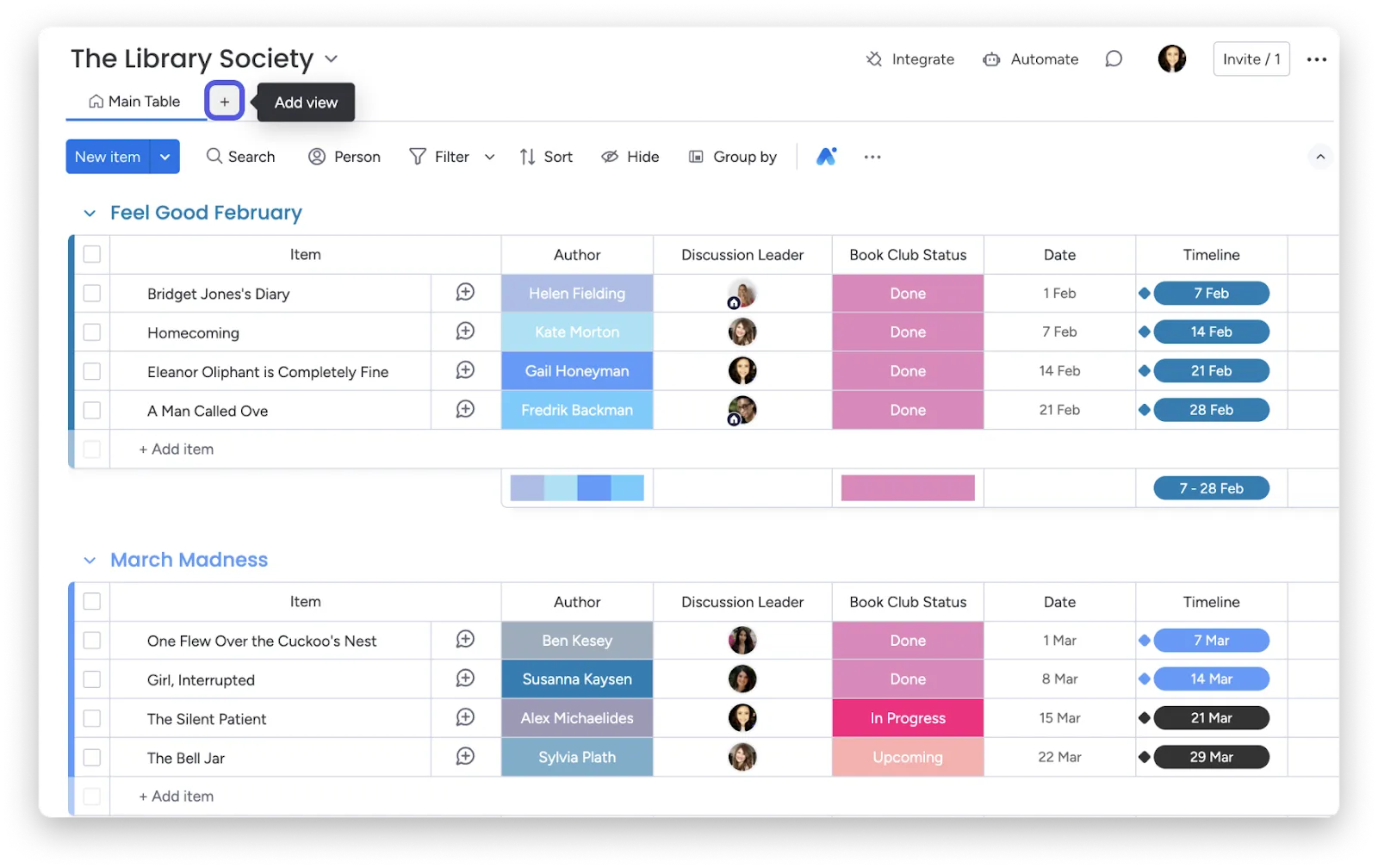Expand the Filter dropdown arrow
The width and height of the screenshot is (1378, 868).
click(x=490, y=157)
